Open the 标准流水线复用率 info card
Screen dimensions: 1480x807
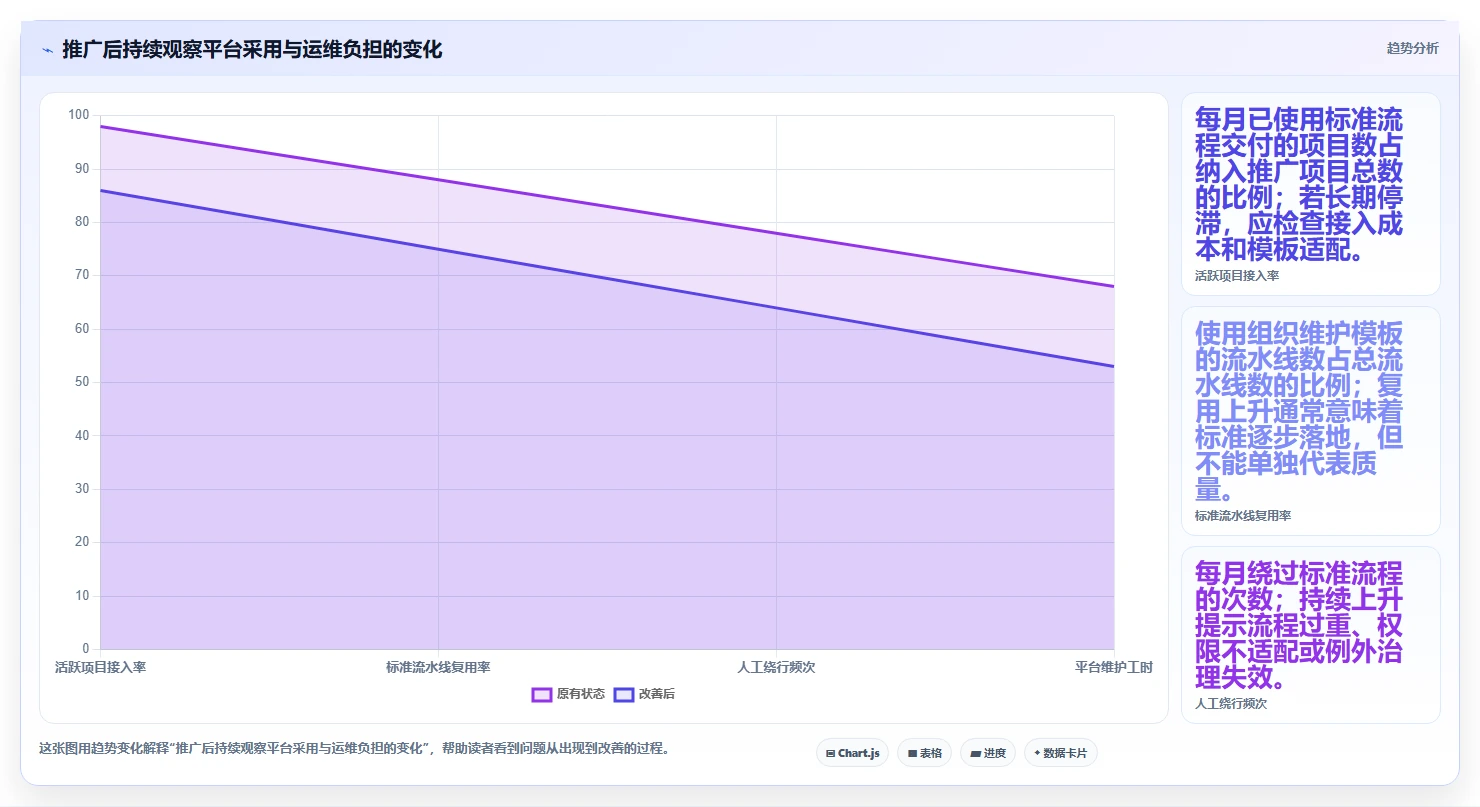(x=1310, y=421)
